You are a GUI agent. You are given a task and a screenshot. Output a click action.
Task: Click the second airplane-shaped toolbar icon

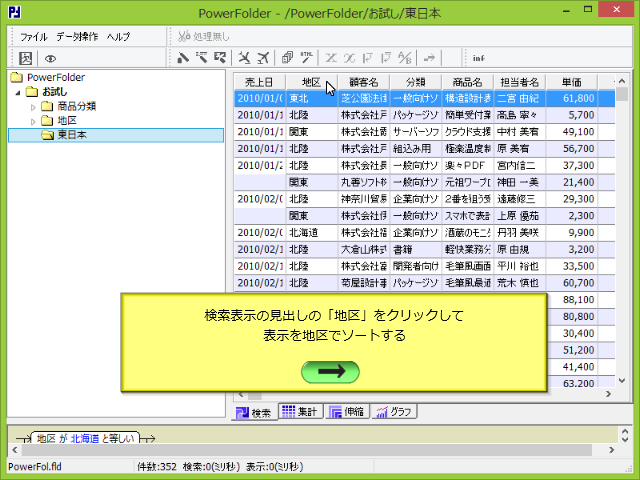pyautogui.click(x=263, y=58)
